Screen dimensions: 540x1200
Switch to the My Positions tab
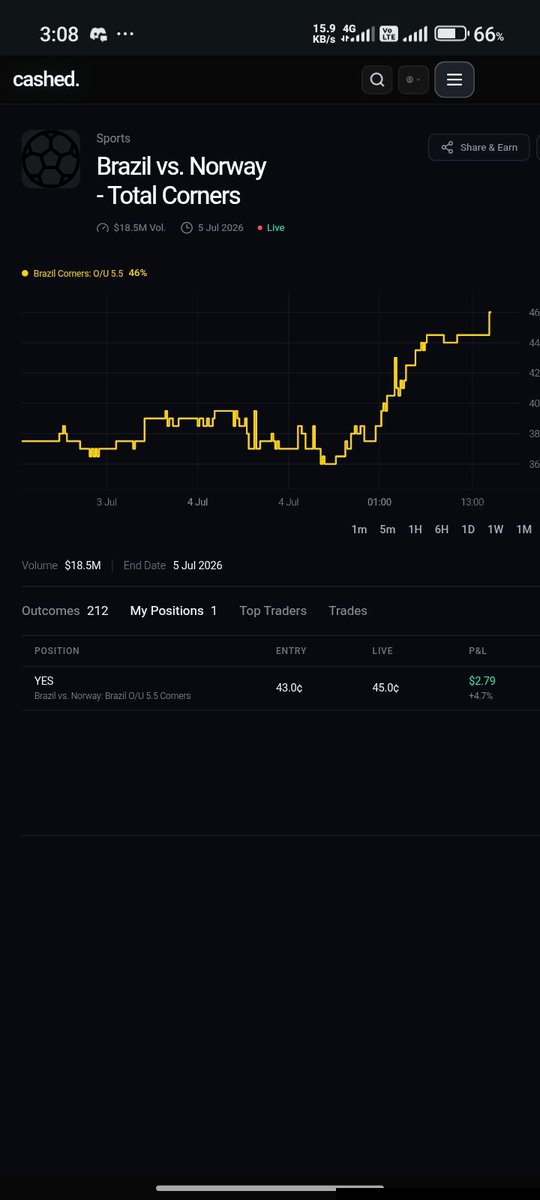(173, 610)
